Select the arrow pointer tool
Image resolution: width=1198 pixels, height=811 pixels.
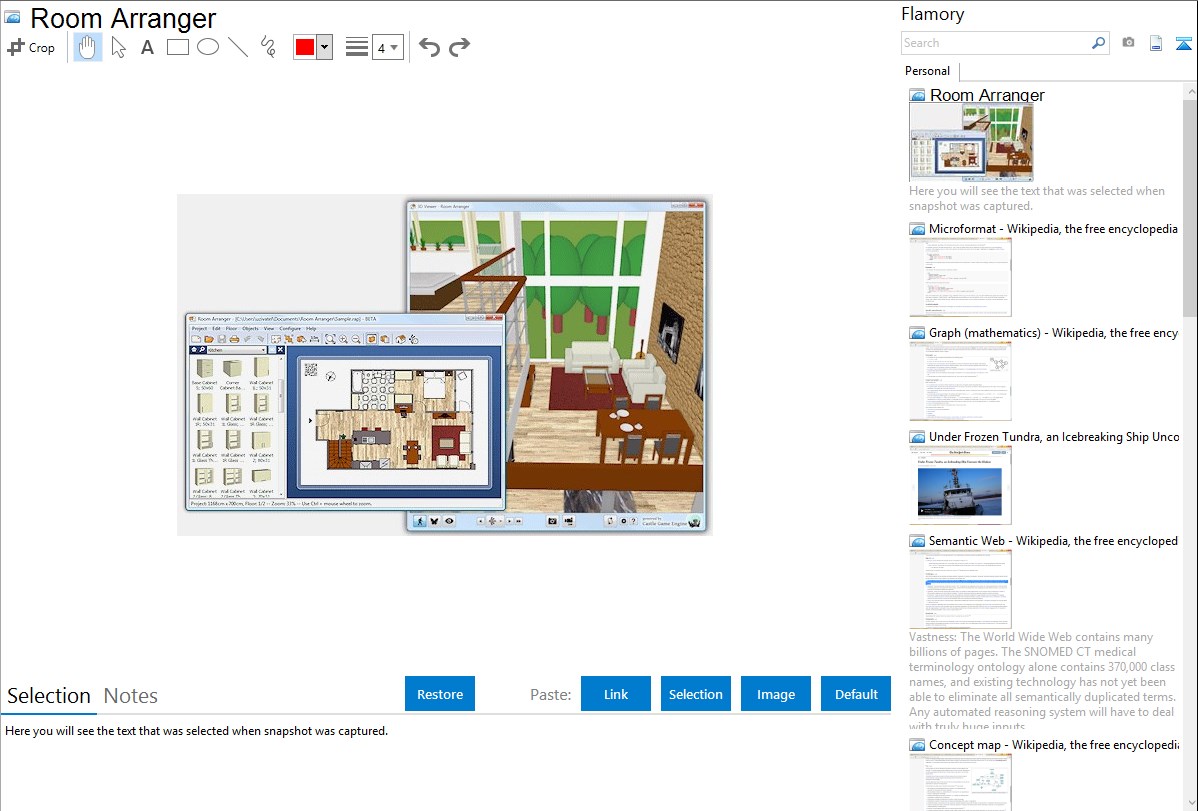point(119,47)
